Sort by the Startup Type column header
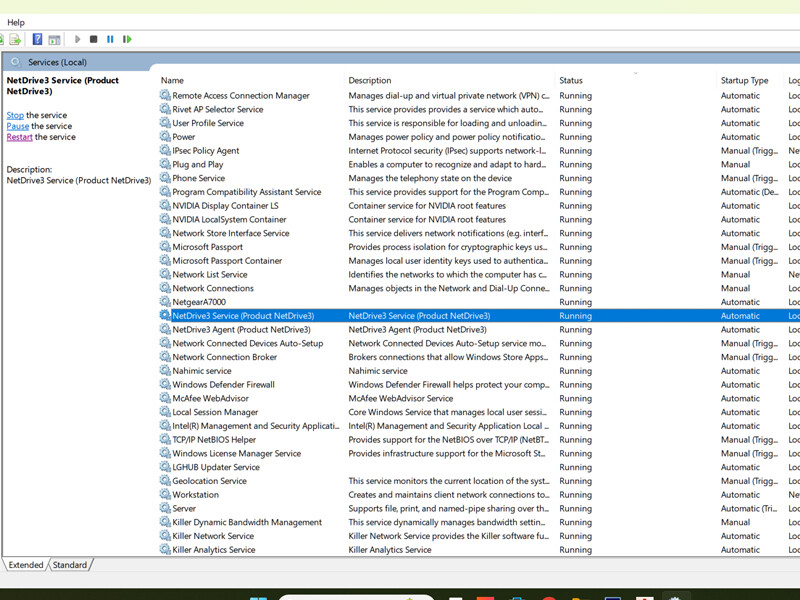The width and height of the screenshot is (800, 600). (x=744, y=81)
